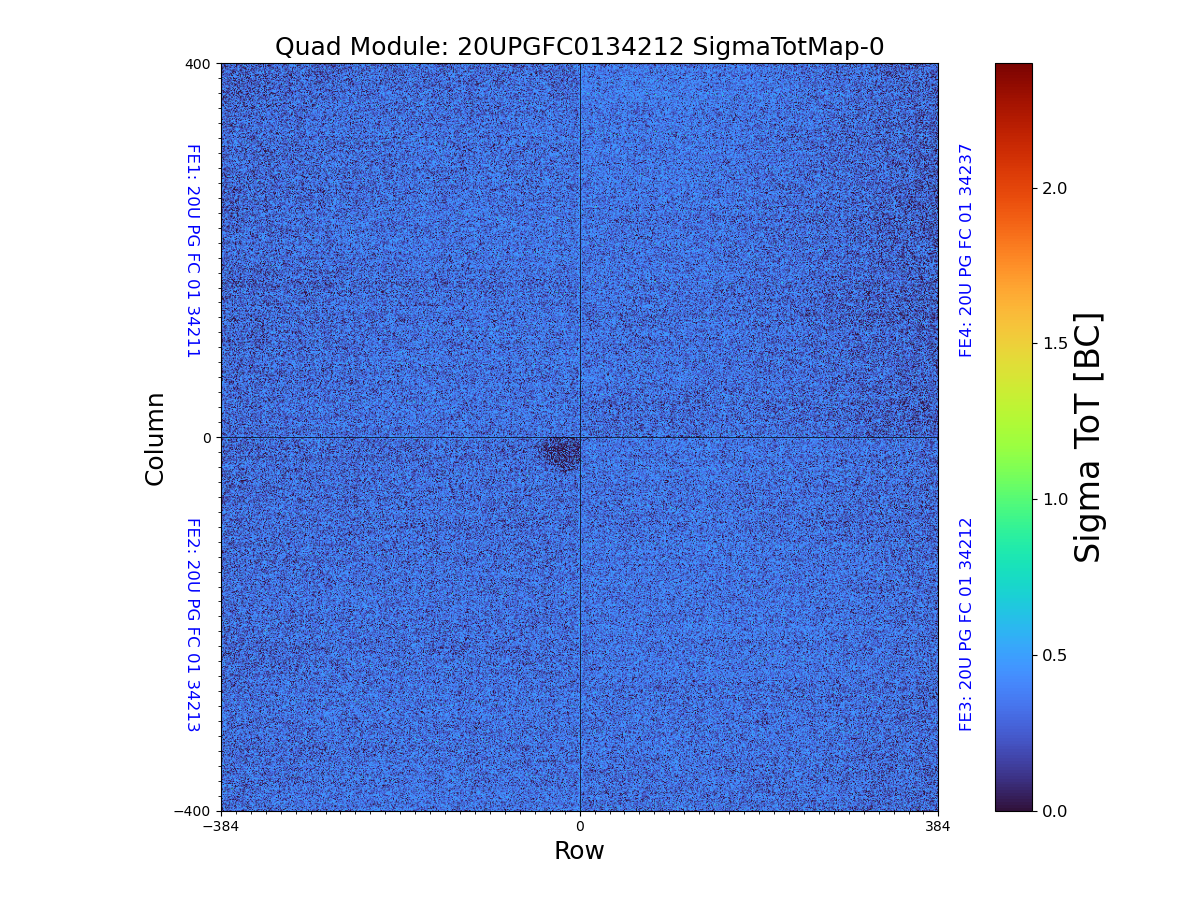Image resolution: width=1200 pixels, height=900 pixels.
Task: Select the FE4 label ending in 34237
Action: [966, 250]
